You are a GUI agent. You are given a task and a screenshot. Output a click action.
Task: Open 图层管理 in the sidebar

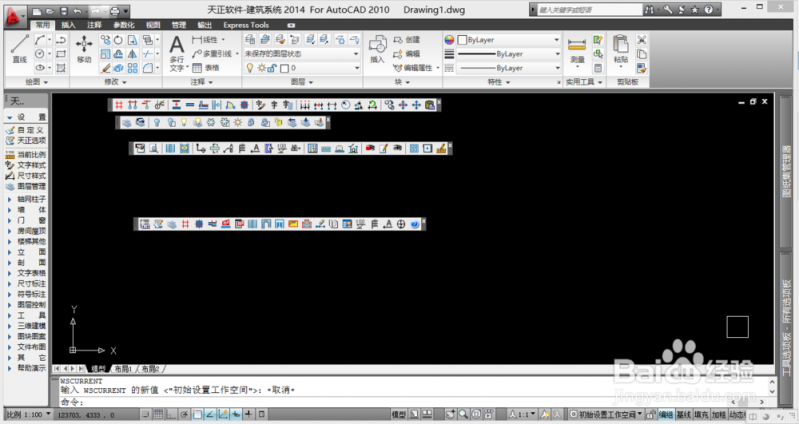point(26,186)
